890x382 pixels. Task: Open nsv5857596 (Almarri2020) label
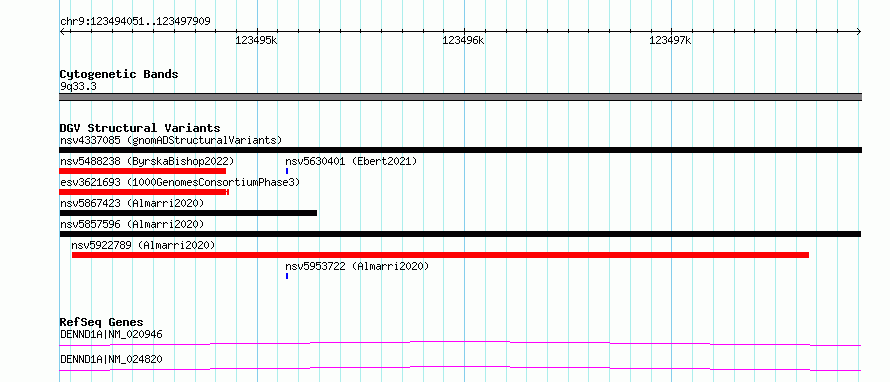pyautogui.click(x=132, y=224)
